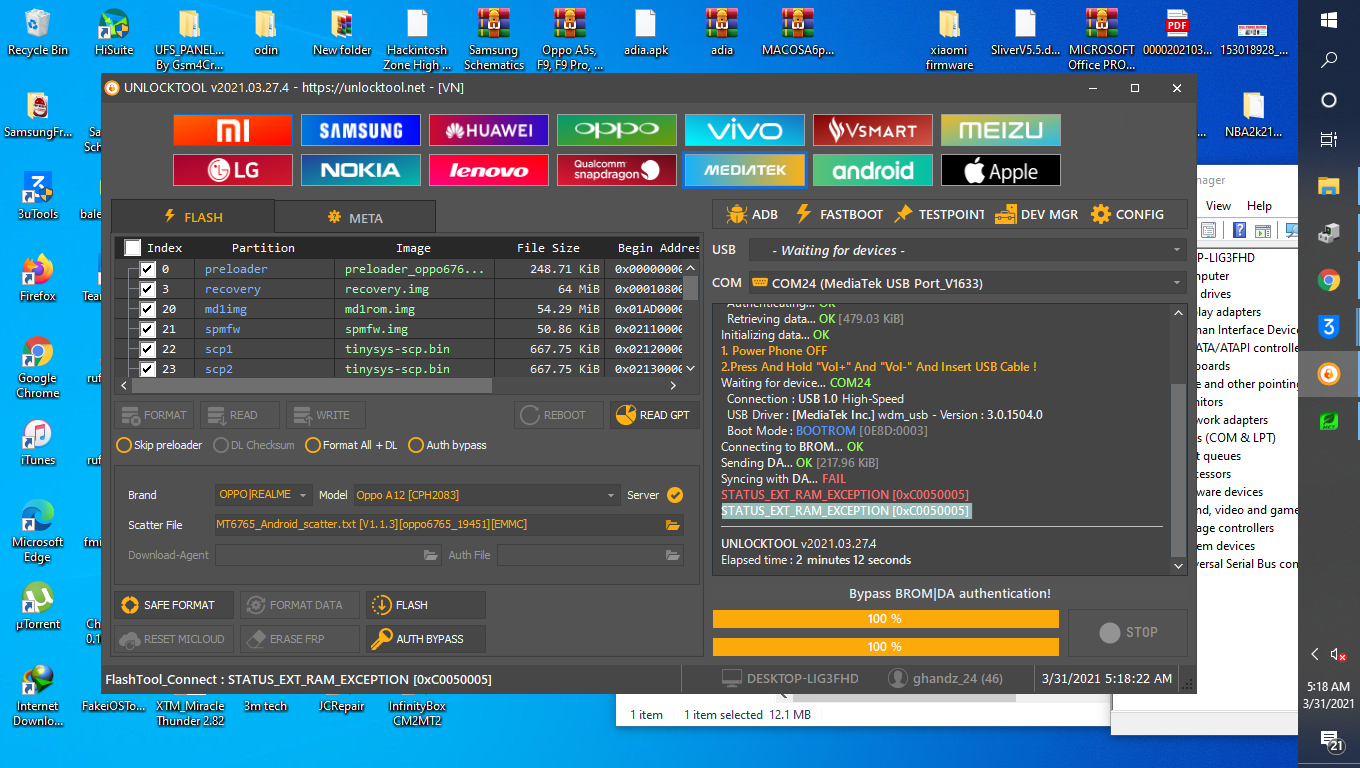Uncheck the spmfw partition checkbox
Screen dimensions: 1360x768
(148, 329)
